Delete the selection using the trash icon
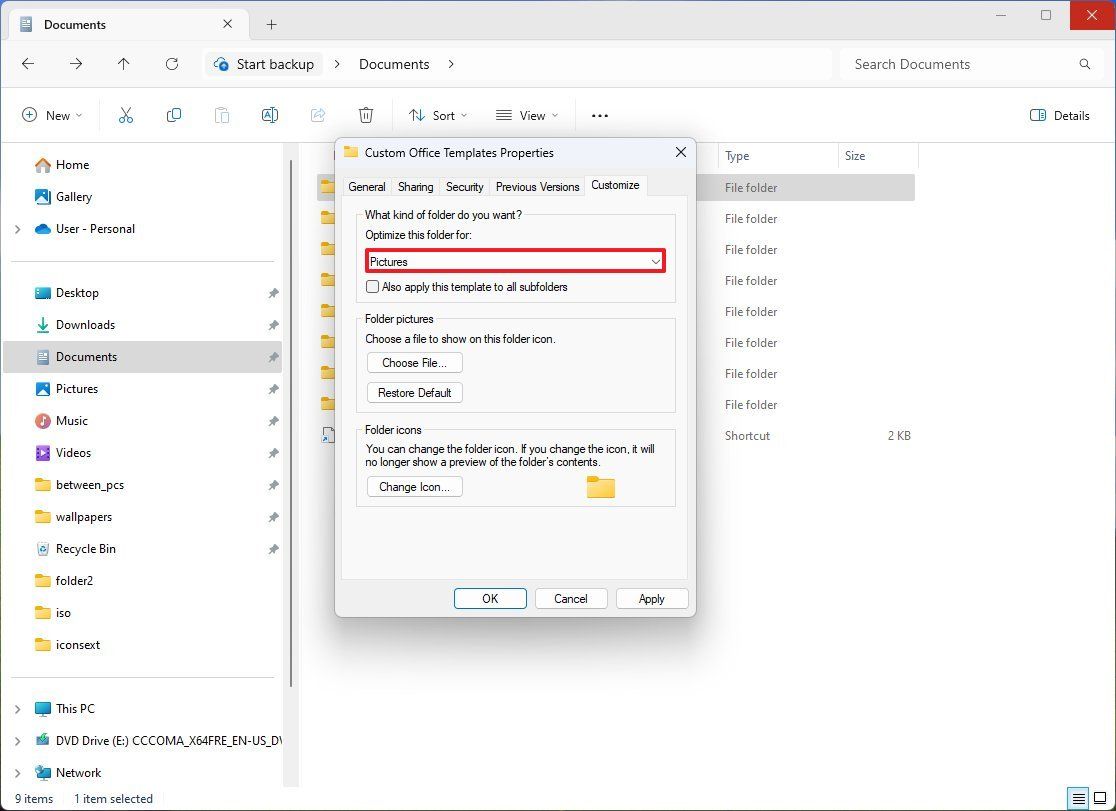This screenshot has width=1116, height=811. pyautogui.click(x=366, y=115)
